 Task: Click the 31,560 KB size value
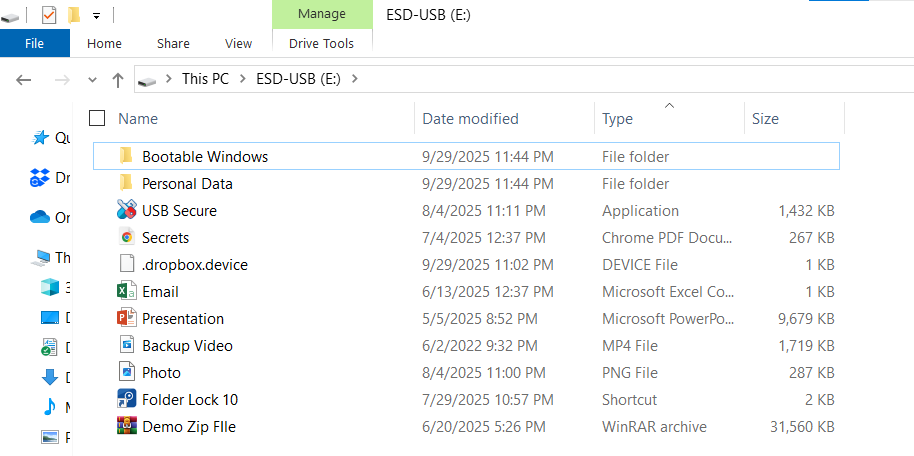click(802, 426)
